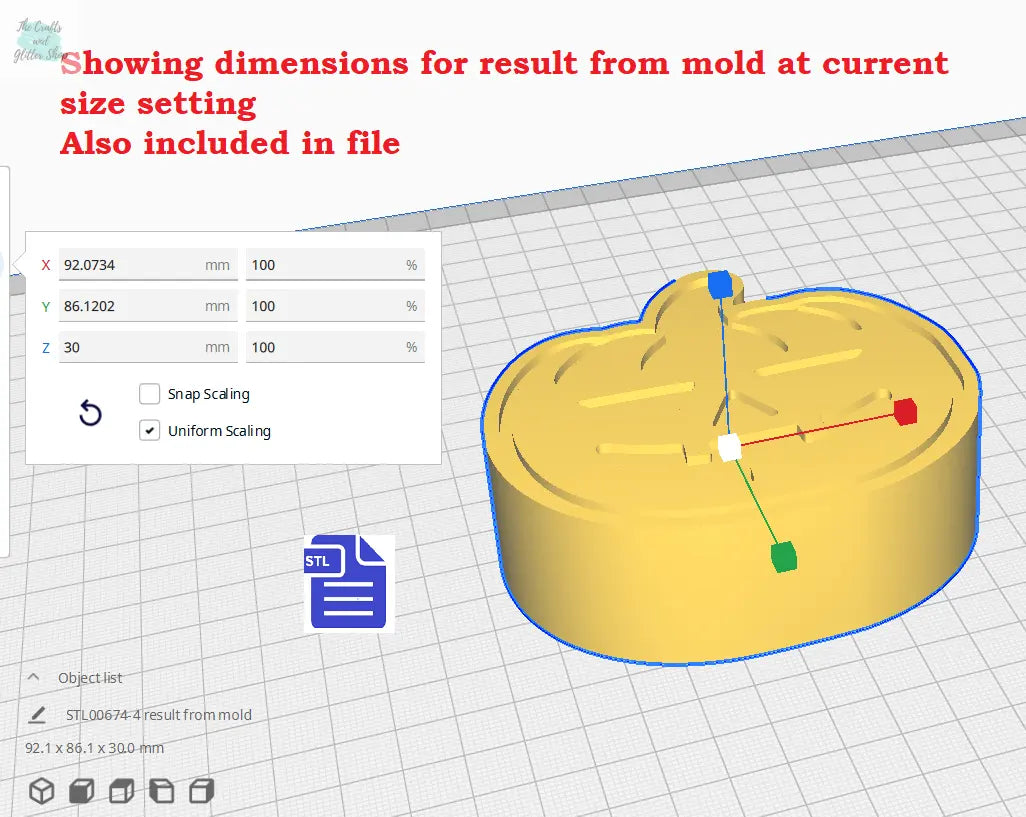Click the green Y-axis scale handle
This screenshot has height=817, width=1026.
click(784, 556)
